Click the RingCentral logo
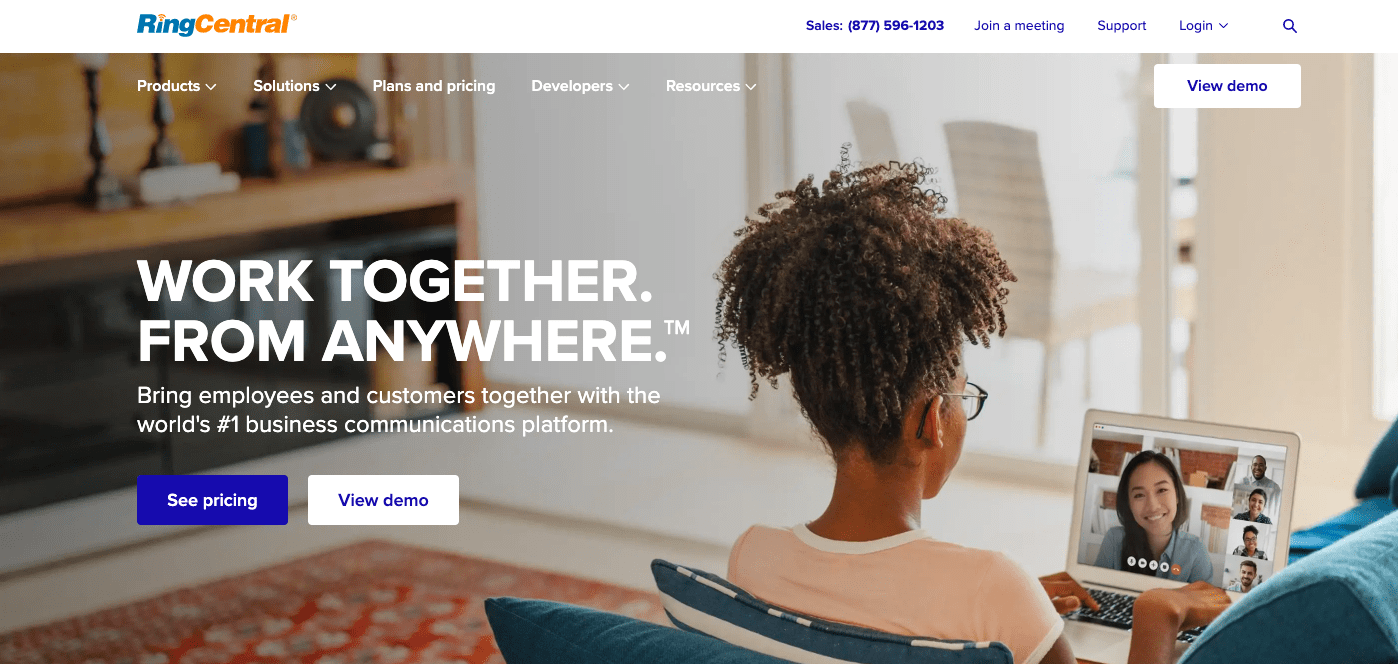The width and height of the screenshot is (1398, 664). coord(217,24)
